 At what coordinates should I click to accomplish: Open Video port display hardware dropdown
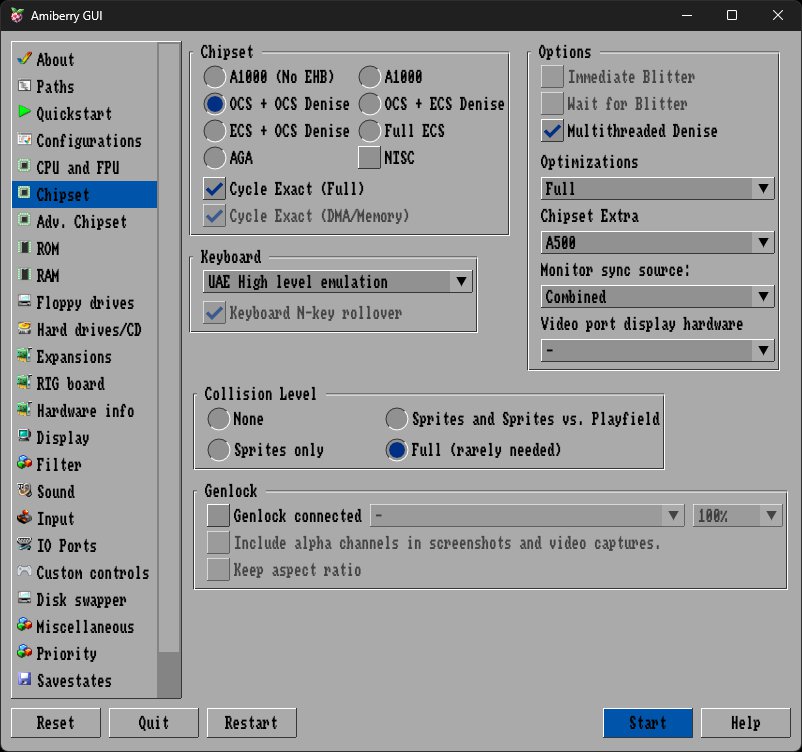coord(657,350)
